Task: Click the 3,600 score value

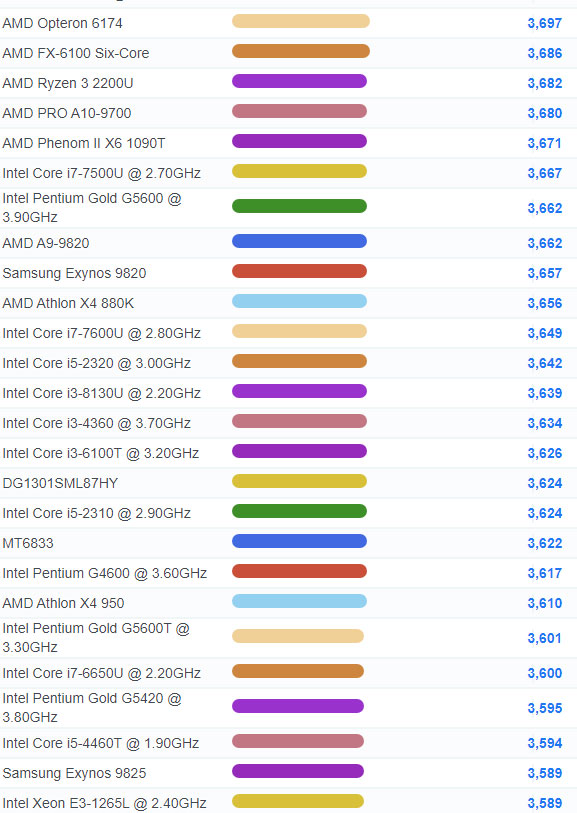Action: [545, 674]
